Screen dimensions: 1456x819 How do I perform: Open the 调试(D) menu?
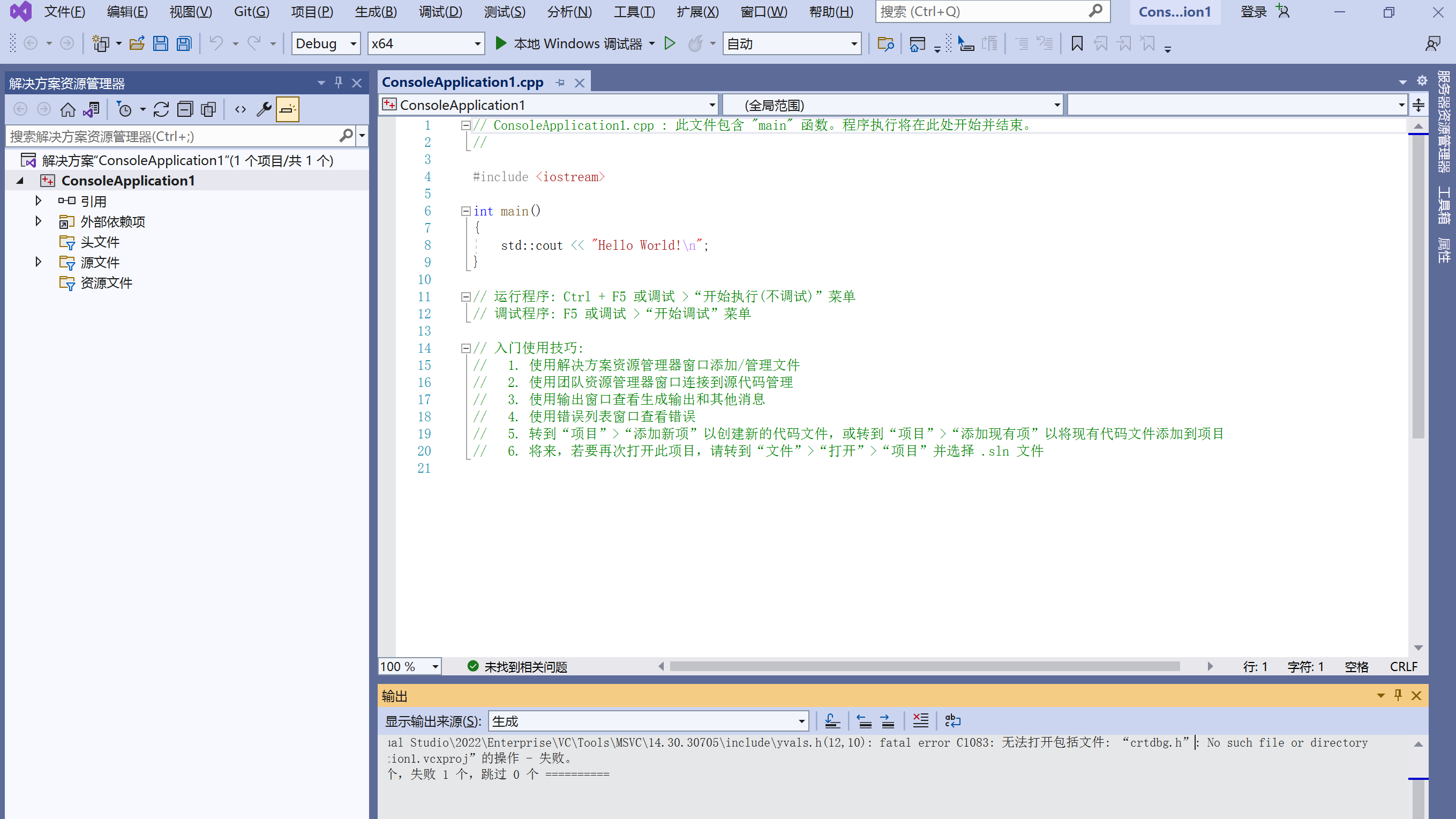click(440, 11)
